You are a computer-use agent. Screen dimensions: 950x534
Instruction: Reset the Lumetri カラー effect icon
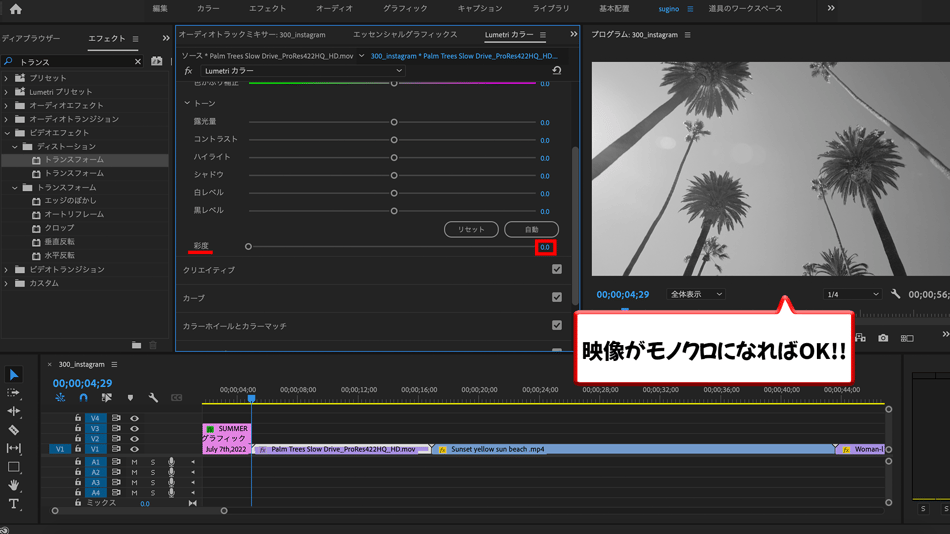557,71
